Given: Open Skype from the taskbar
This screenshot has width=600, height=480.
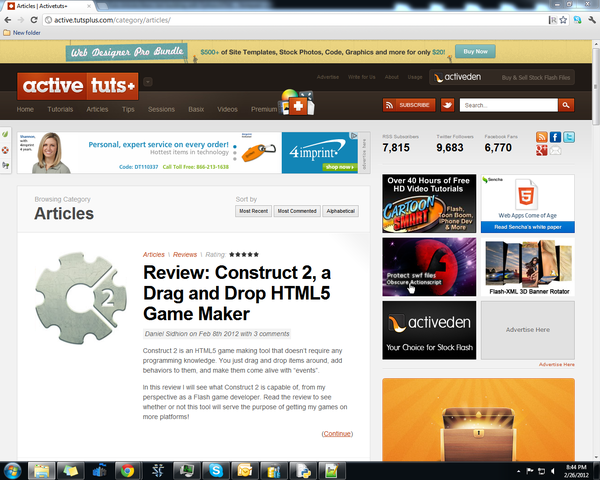Looking at the screenshot, I should pyautogui.click(x=216, y=470).
